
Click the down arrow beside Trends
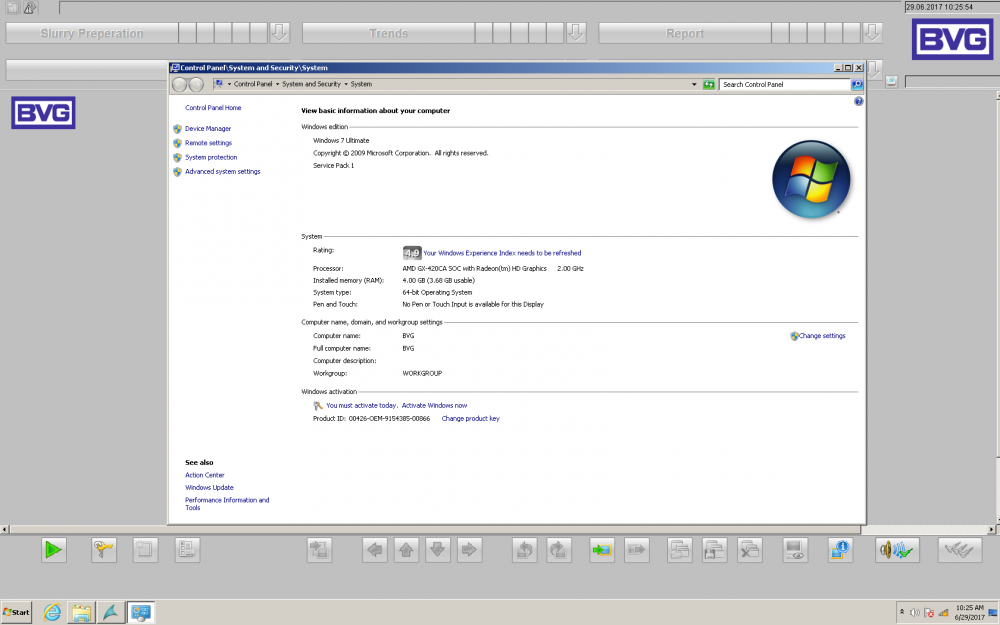click(x=576, y=33)
